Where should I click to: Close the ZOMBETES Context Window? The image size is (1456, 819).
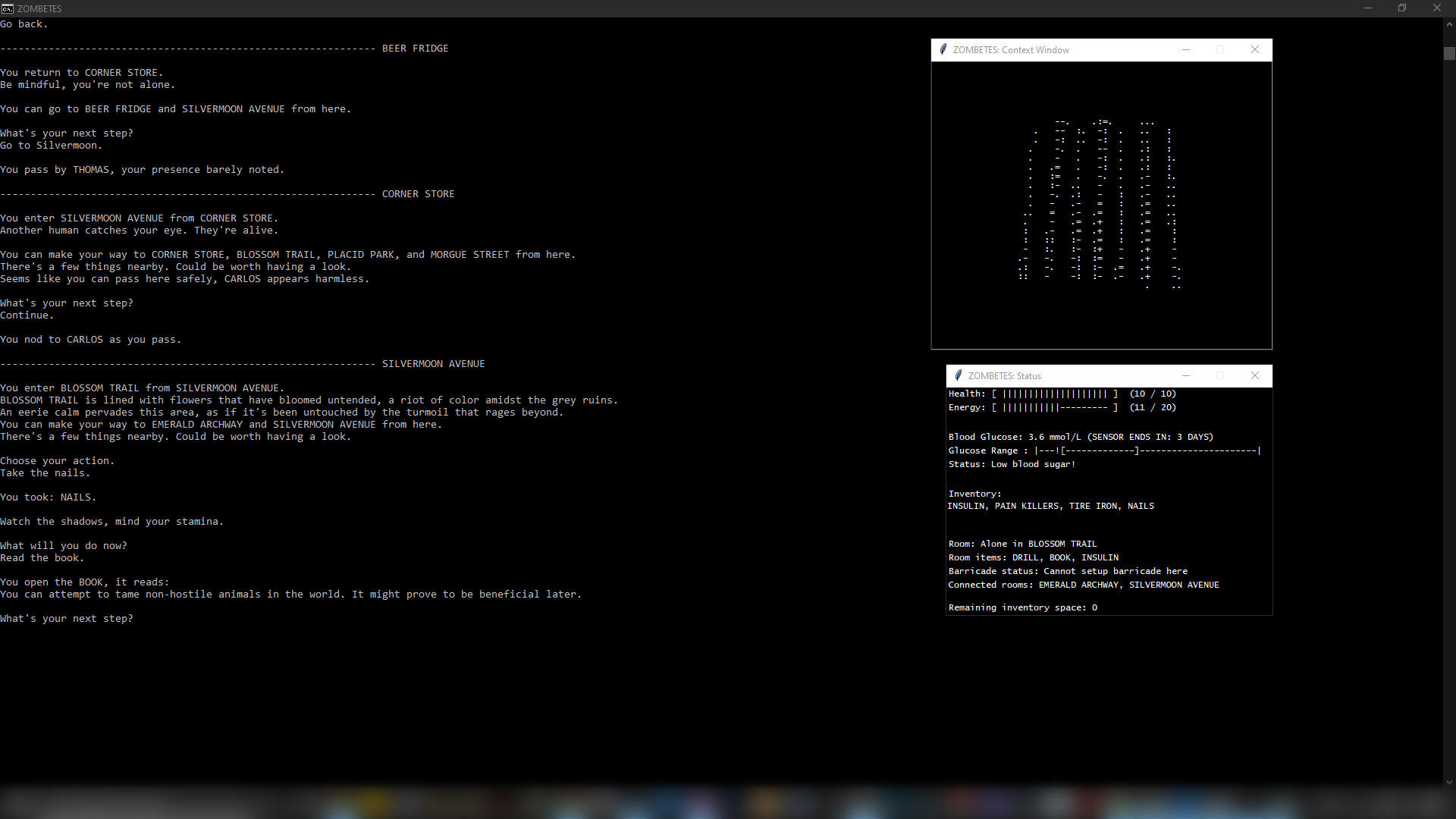click(x=1255, y=50)
